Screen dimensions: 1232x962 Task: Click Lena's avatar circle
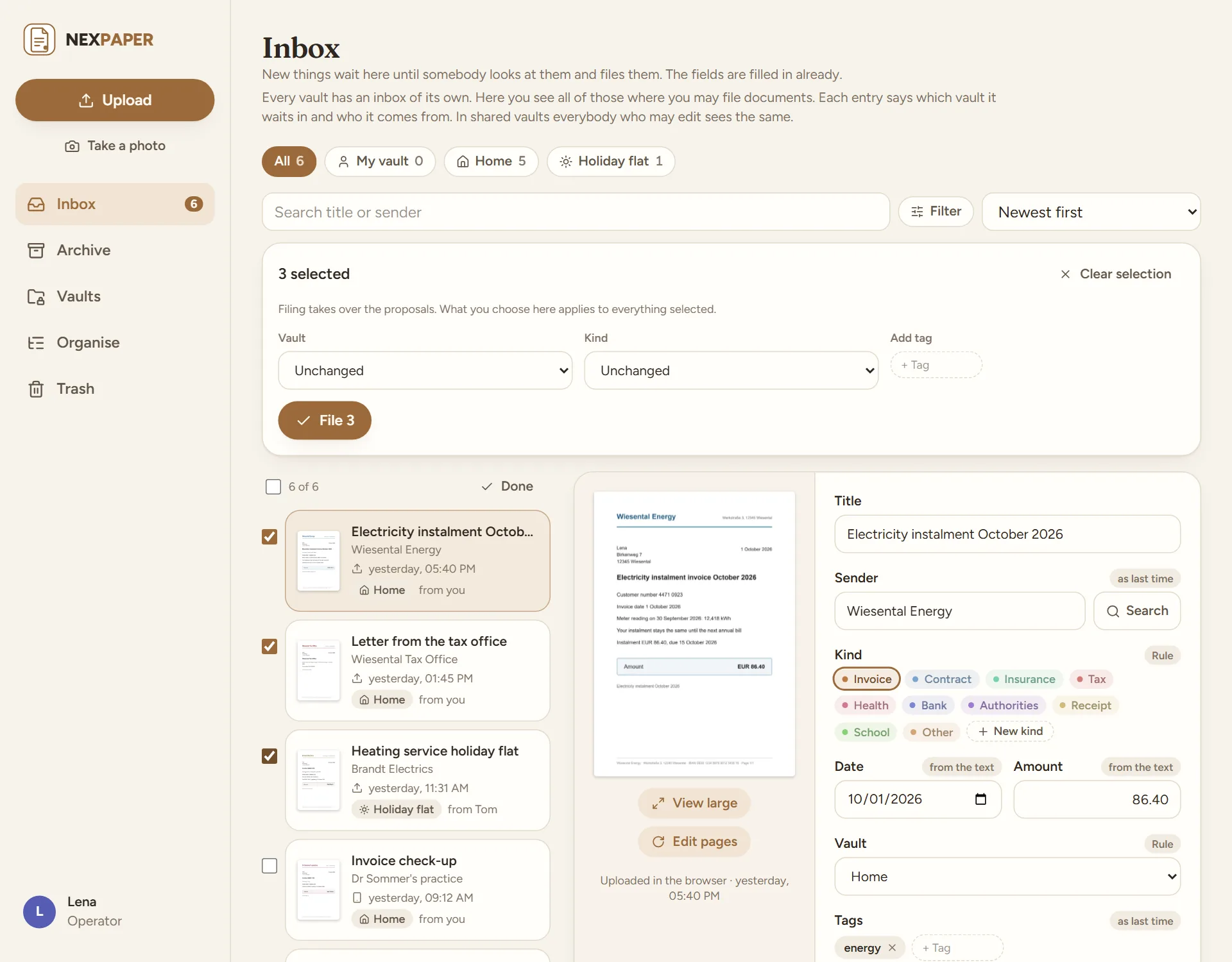[39, 911]
